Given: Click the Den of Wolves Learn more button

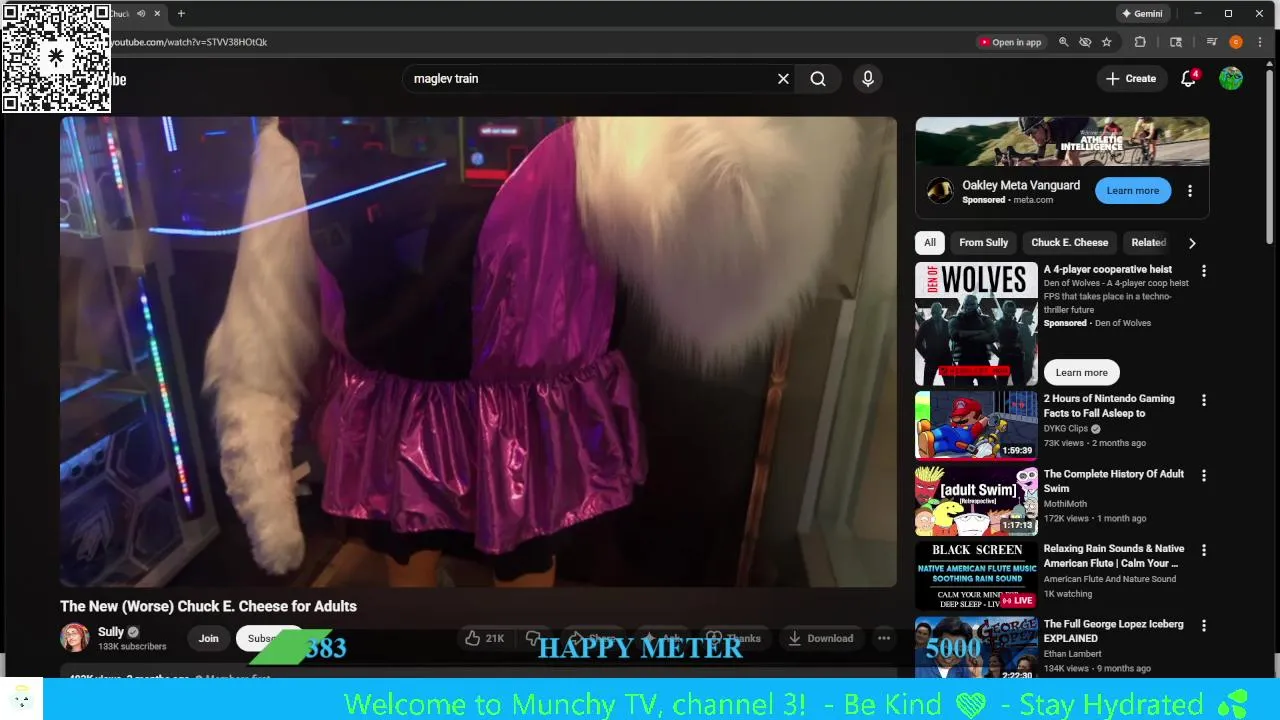Looking at the screenshot, I should point(1081,372).
